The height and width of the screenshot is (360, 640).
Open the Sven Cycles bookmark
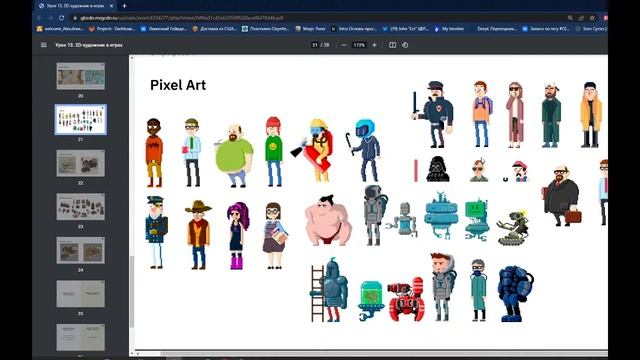click(591, 29)
